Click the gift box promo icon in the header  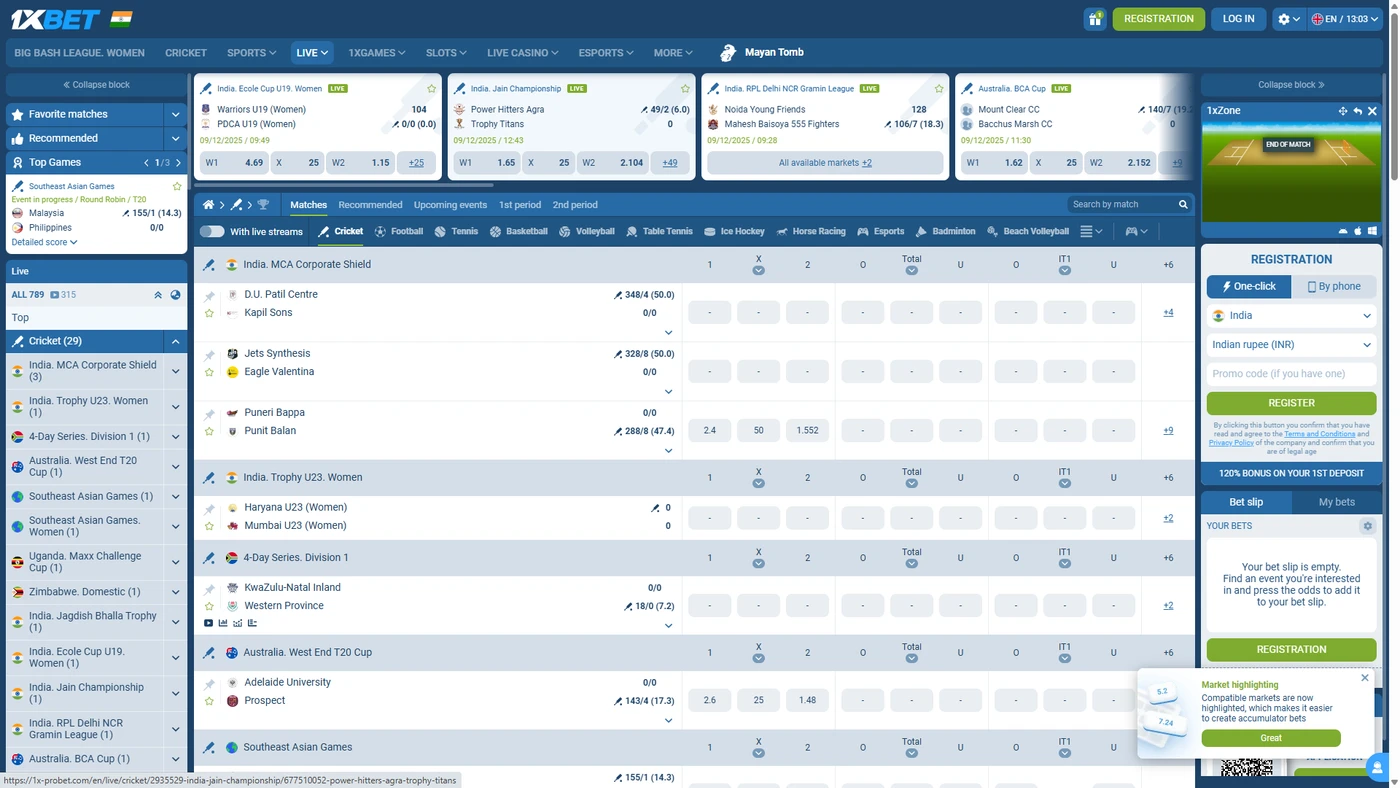click(1094, 18)
